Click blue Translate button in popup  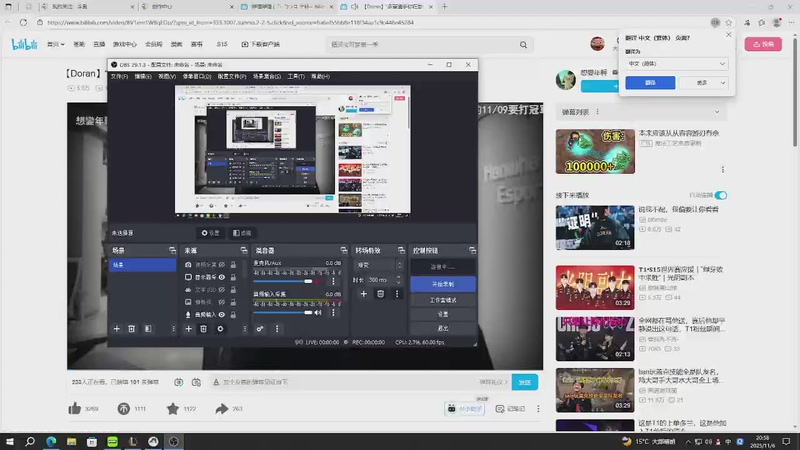pos(650,83)
